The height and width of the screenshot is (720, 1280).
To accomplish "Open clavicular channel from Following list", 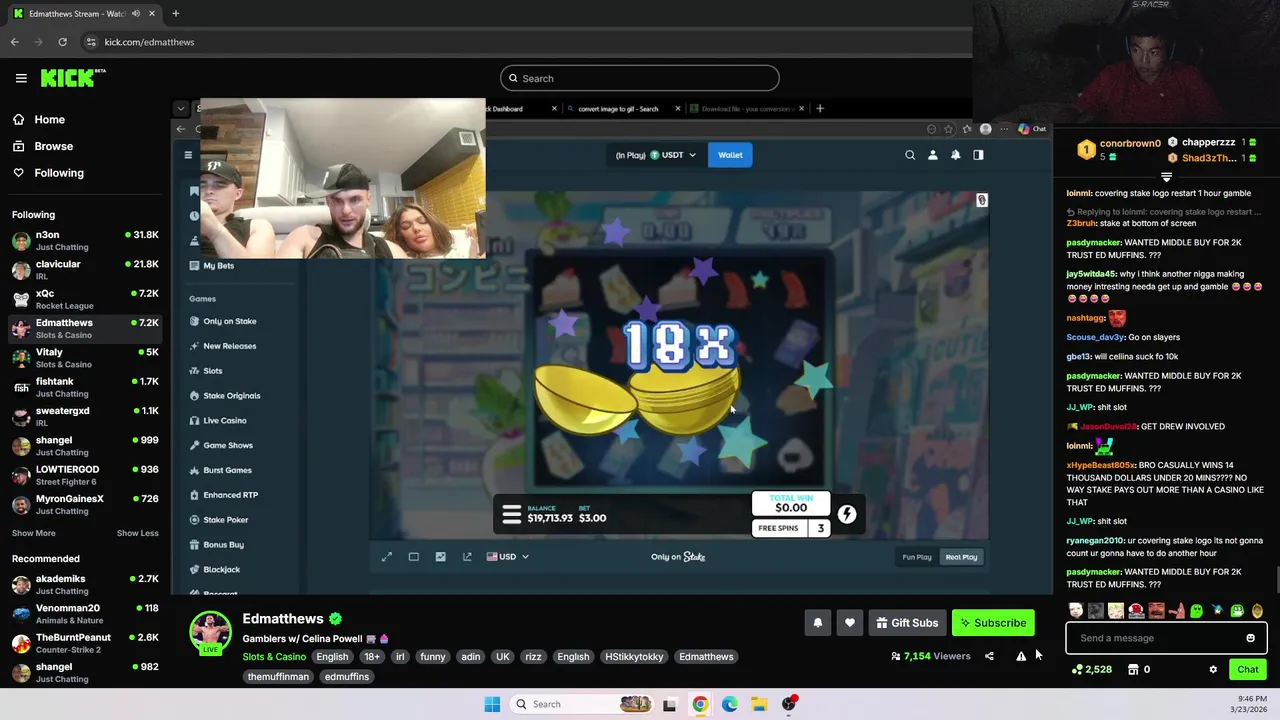I will pos(85,269).
